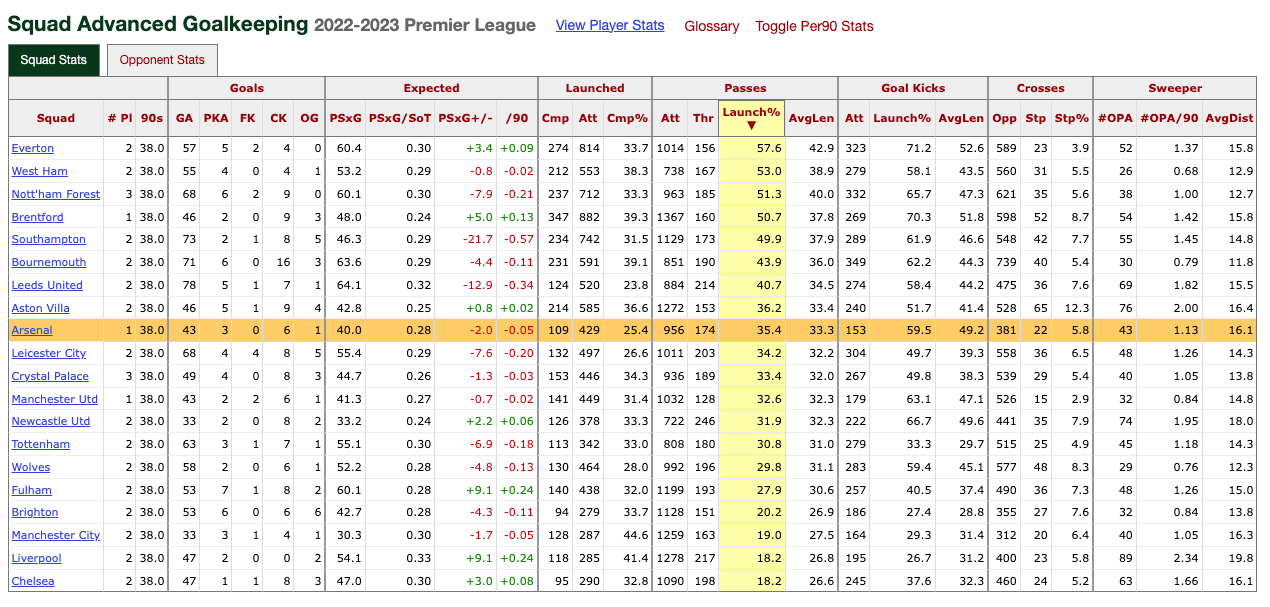Open the Leeds United squad link
Screen dimensions: 1270x607
47,285
